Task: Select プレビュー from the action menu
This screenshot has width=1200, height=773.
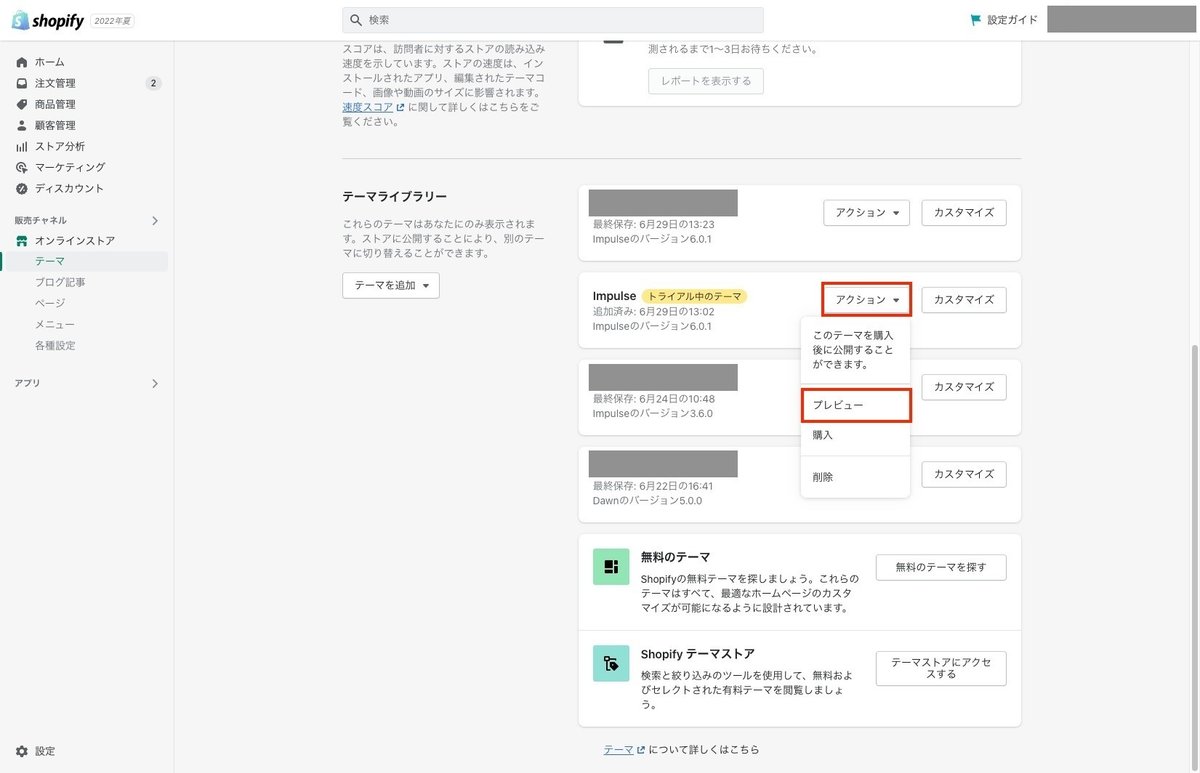Action: (x=856, y=405)
